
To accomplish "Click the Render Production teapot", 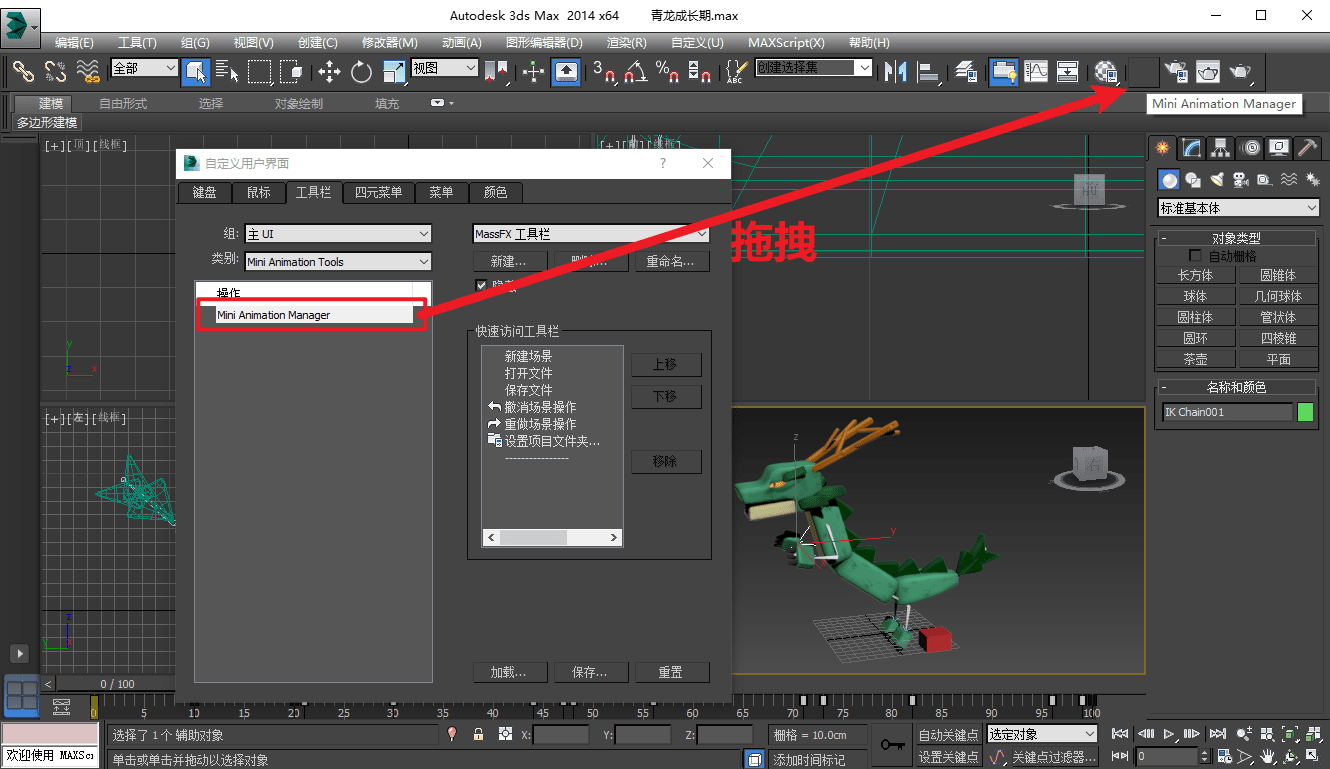I will tap(1240, 71).
